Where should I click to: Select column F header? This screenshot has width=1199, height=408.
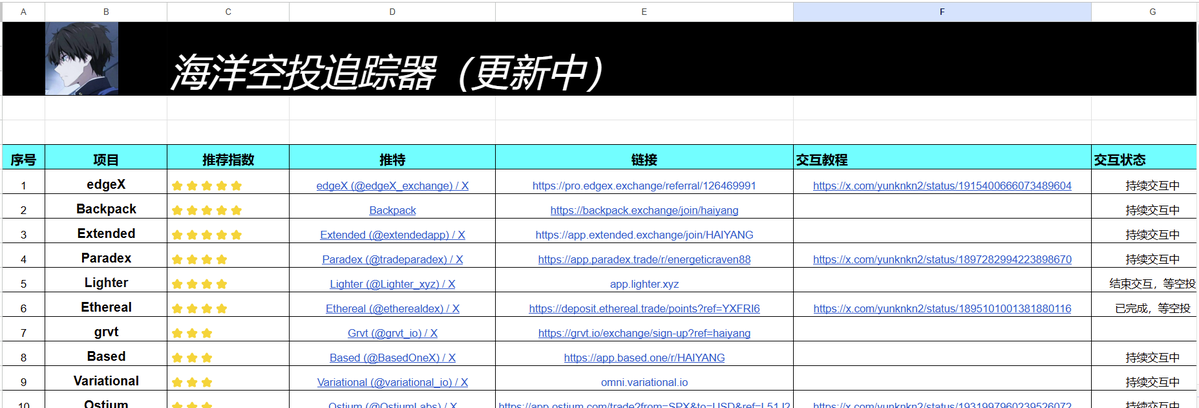[x=941, y=11]
